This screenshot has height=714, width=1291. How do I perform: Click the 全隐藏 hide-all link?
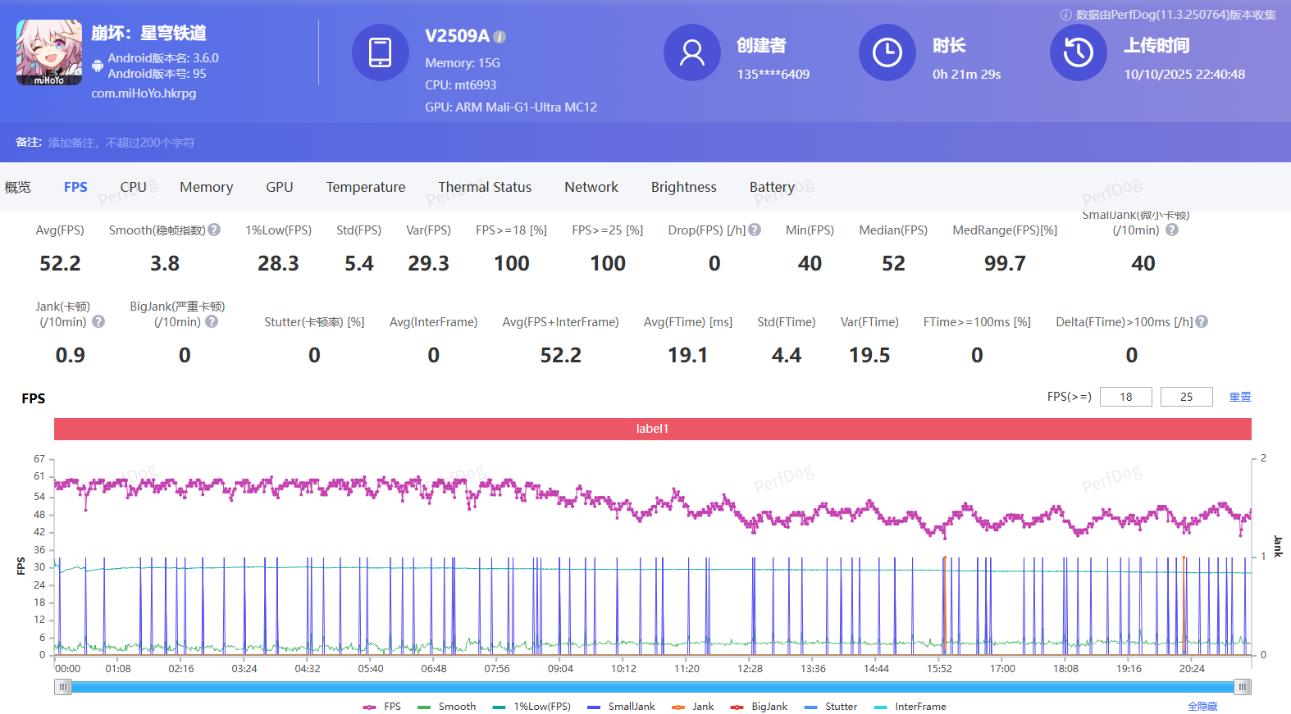click(x=1202, y=706)
